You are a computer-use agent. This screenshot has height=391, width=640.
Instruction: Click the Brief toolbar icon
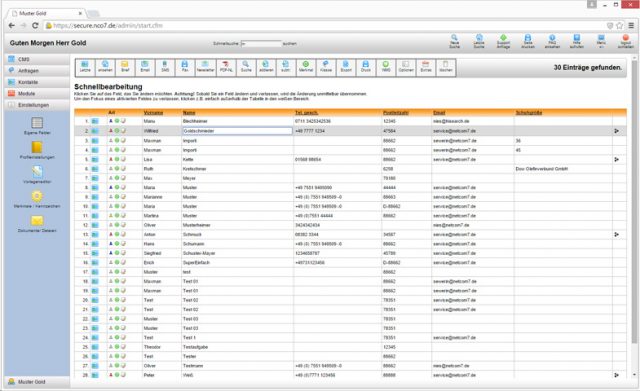[x=125, y=67]
